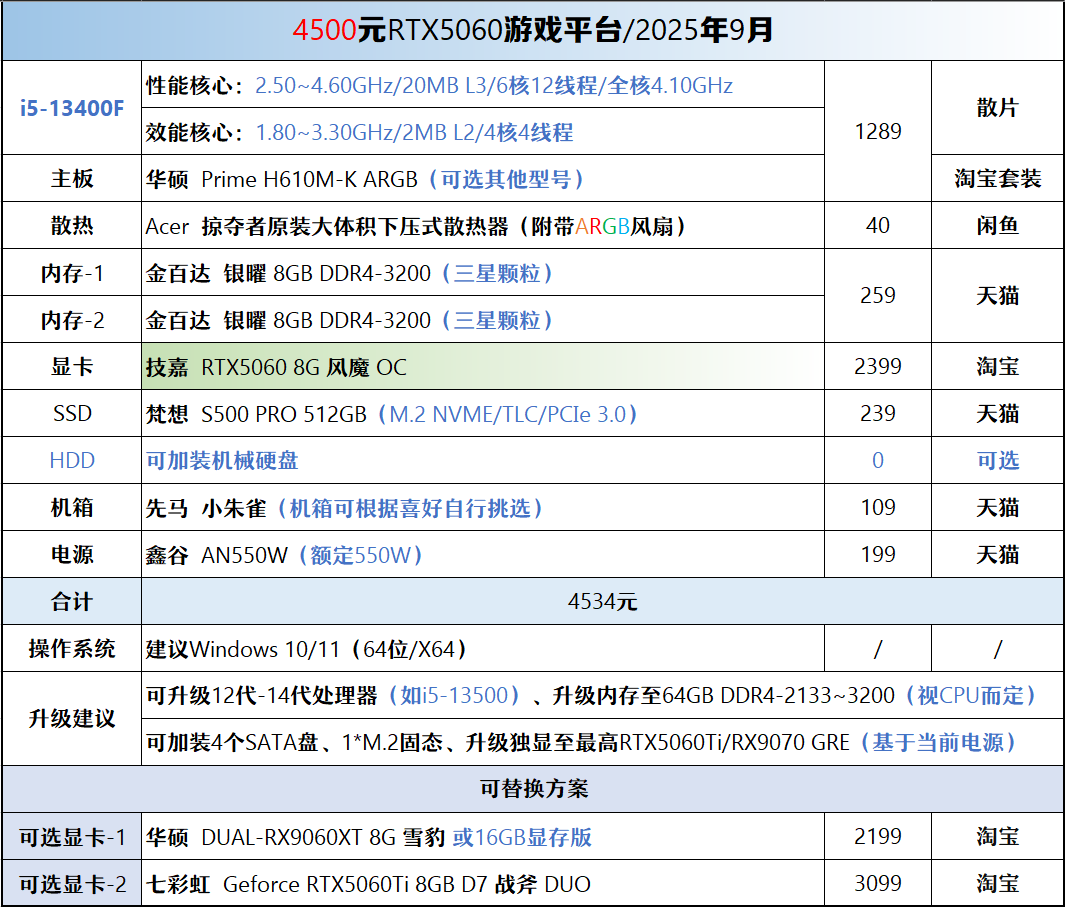Select "华硕 DUAL-RX9060XT 8G 雪豹" cell

coord(483,837)
